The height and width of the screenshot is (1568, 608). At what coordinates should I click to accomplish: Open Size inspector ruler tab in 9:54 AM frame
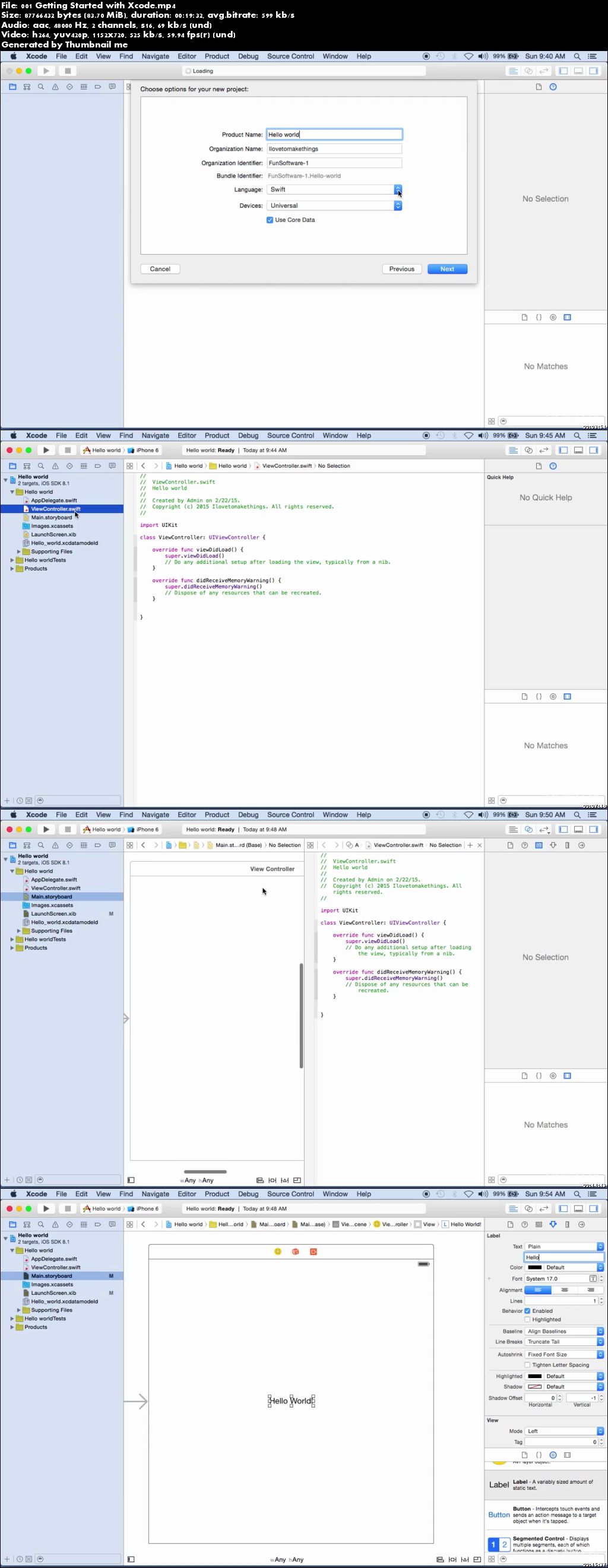(567, 1224)
